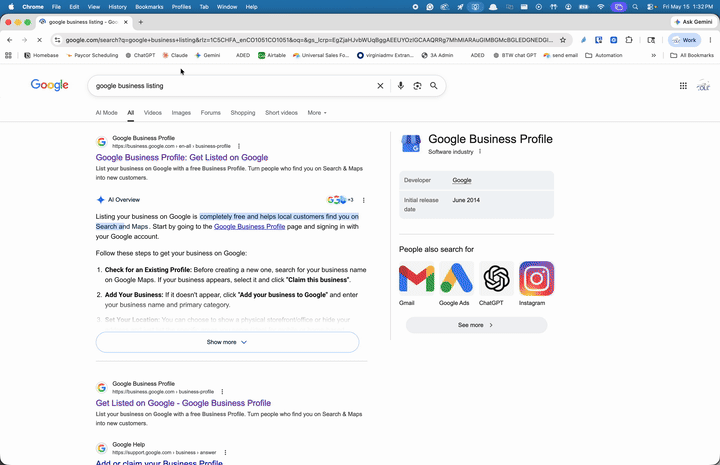Viewport: 720px width, 465px height.
Task: Open AI Overview three-dot options
Action: click(x=364, y=200)
